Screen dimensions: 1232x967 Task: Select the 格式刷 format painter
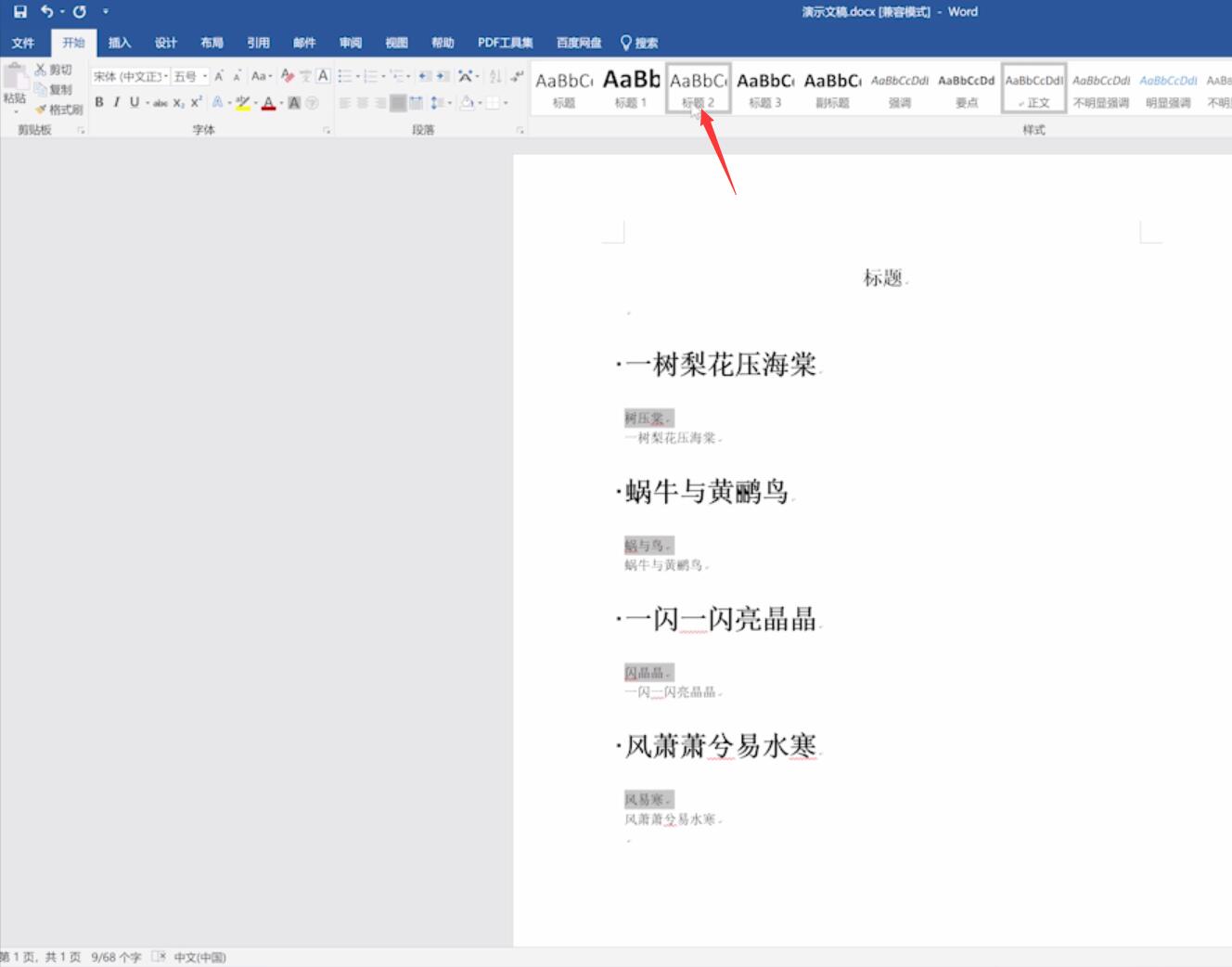click(x=59, y=109)
